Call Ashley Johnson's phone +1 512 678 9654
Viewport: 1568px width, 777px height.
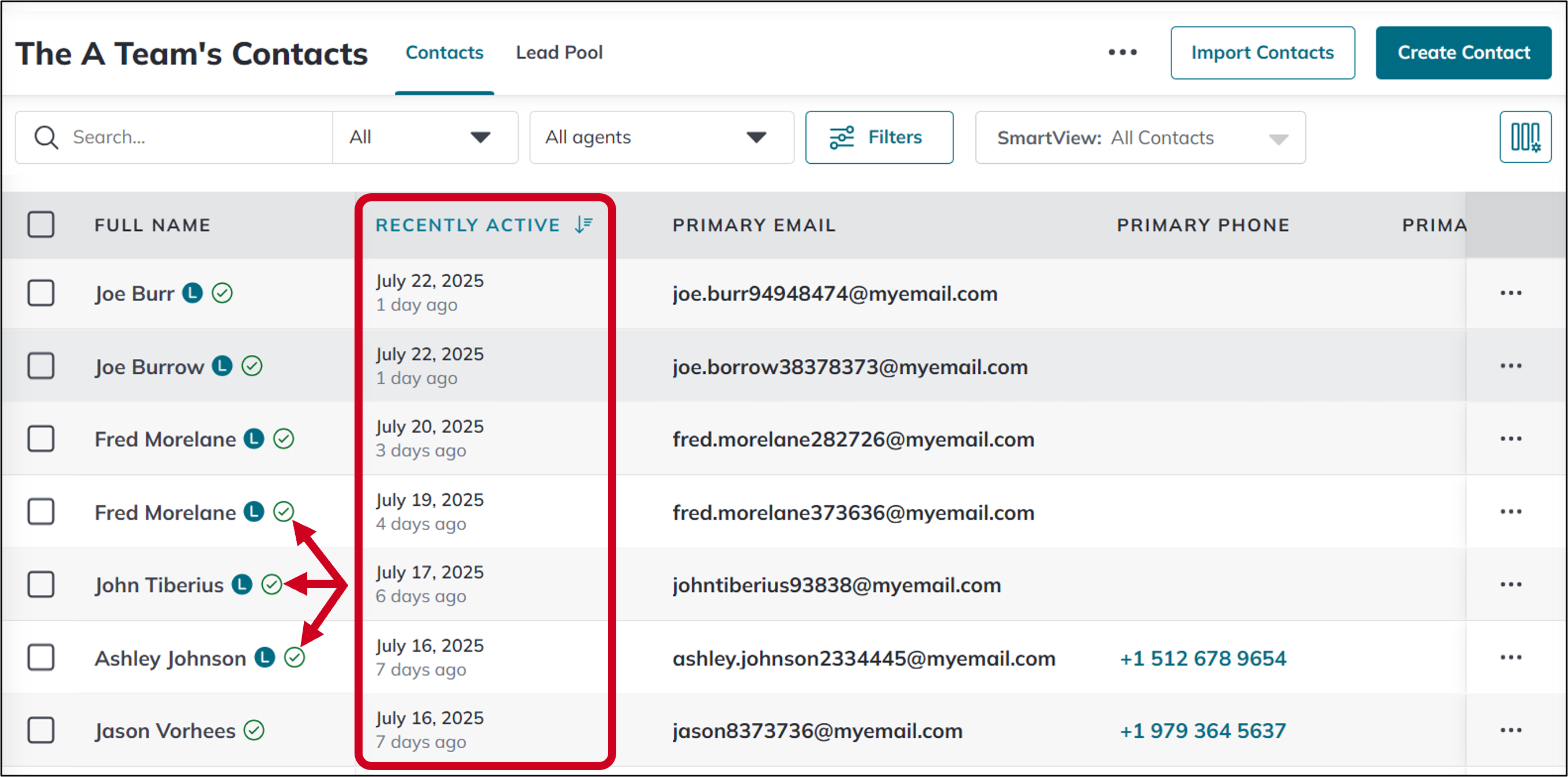pyautogui.click(x=1203, y=658)
